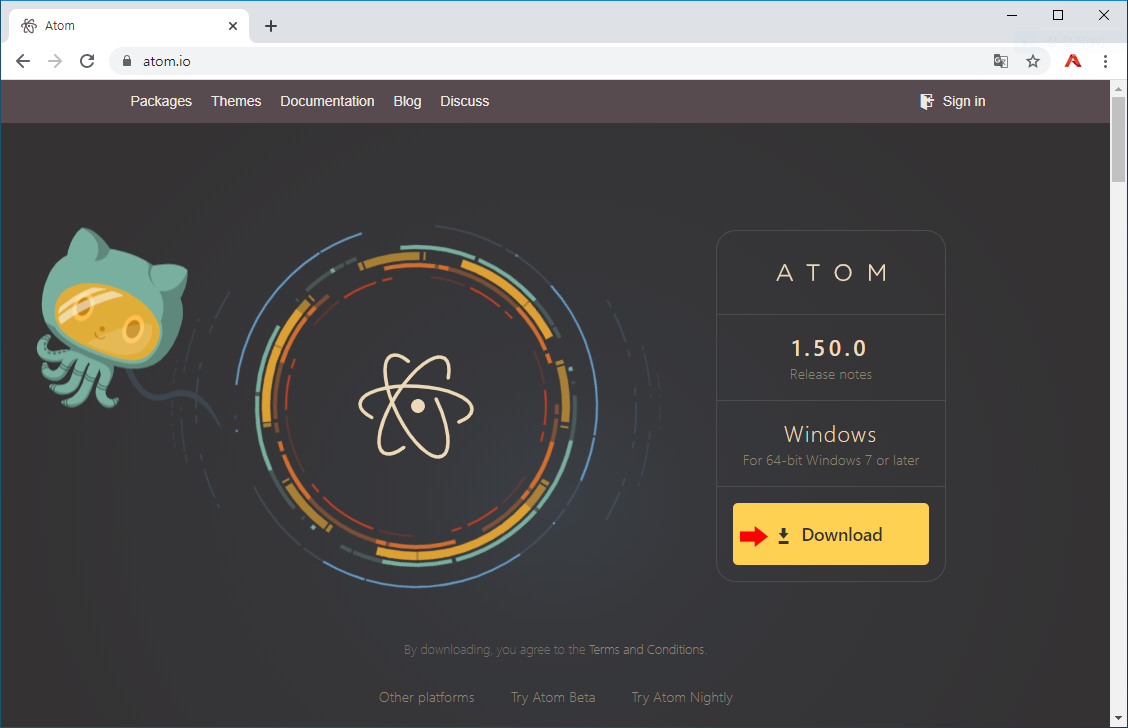The height and width of the screenshot is (728, 1128).
Task: Click the padlock site info icon
Action: click(127, 61)
